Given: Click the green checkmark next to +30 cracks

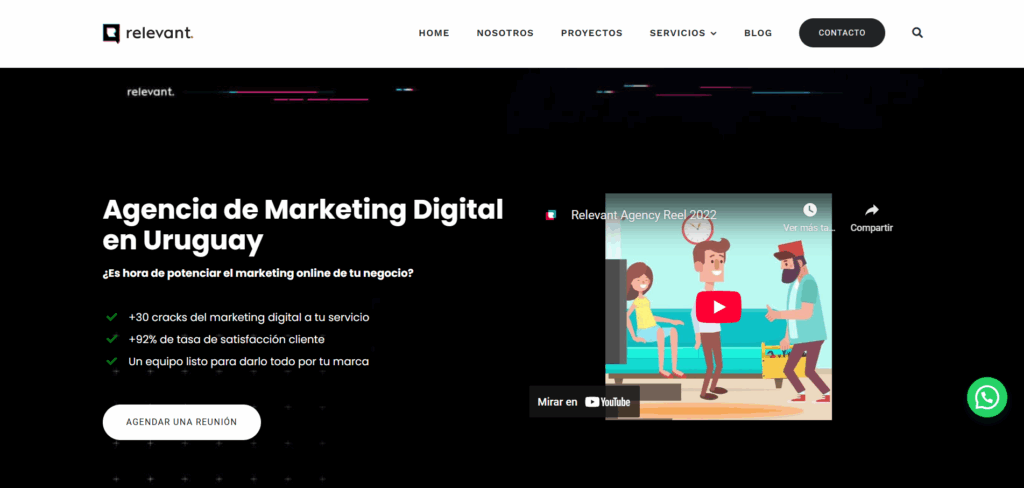Looking at the screenshot, I should coord(112,317).
